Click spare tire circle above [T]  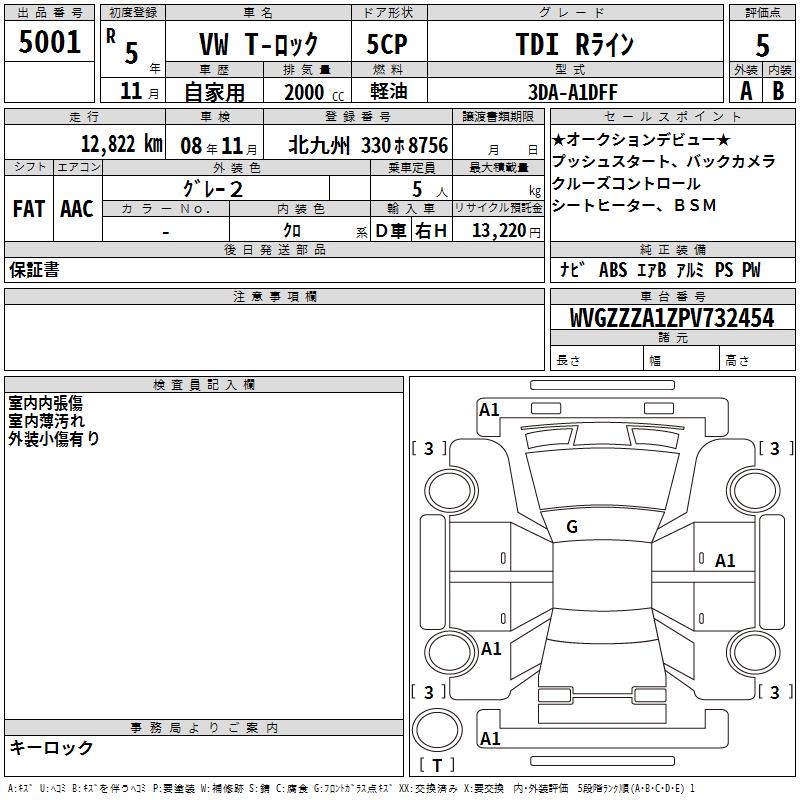437,730
